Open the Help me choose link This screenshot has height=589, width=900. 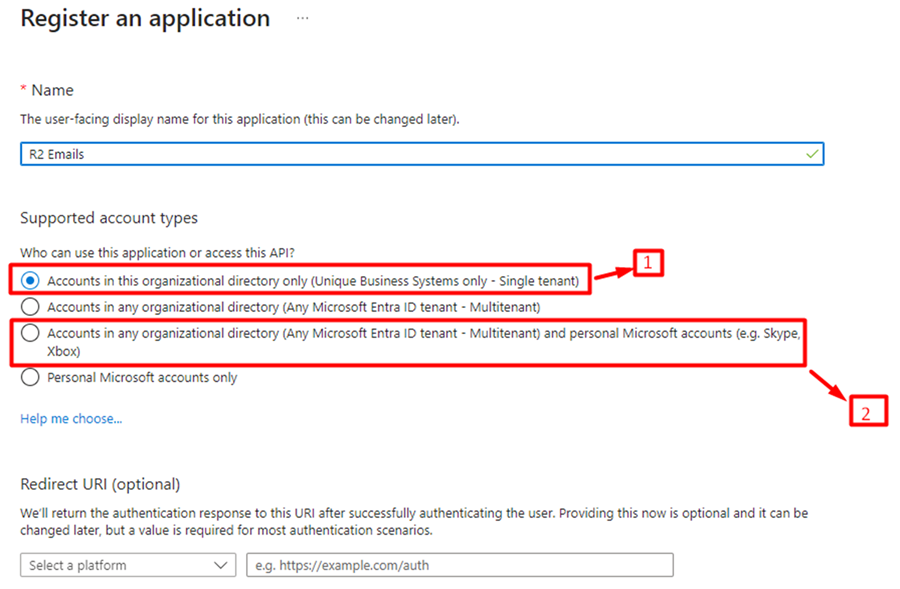click(x=71, y=419)
